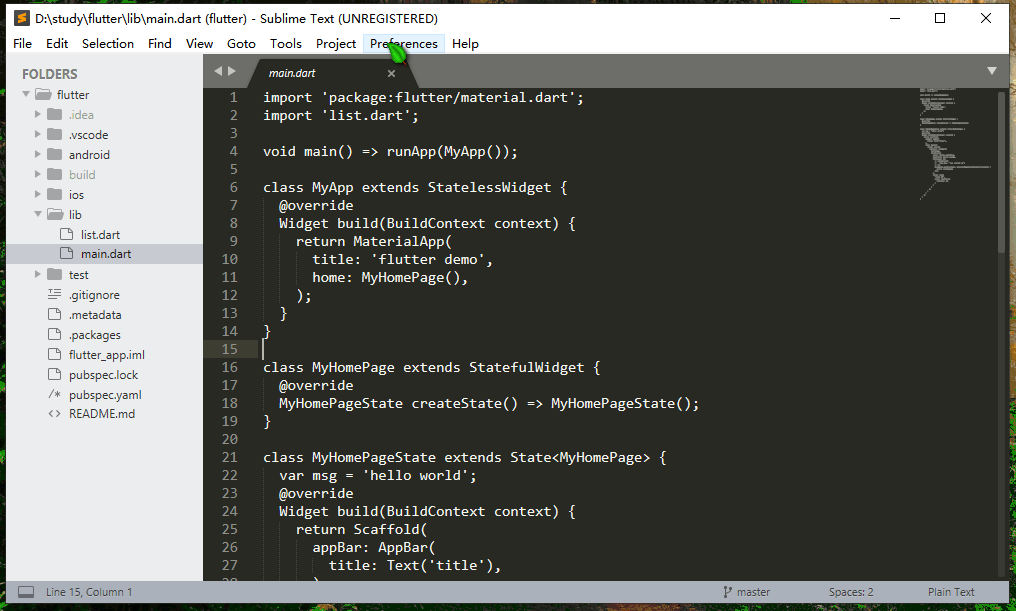Click the pubspec.lock file icon
The image size is (1016, 611).
(x=54, y=375)
